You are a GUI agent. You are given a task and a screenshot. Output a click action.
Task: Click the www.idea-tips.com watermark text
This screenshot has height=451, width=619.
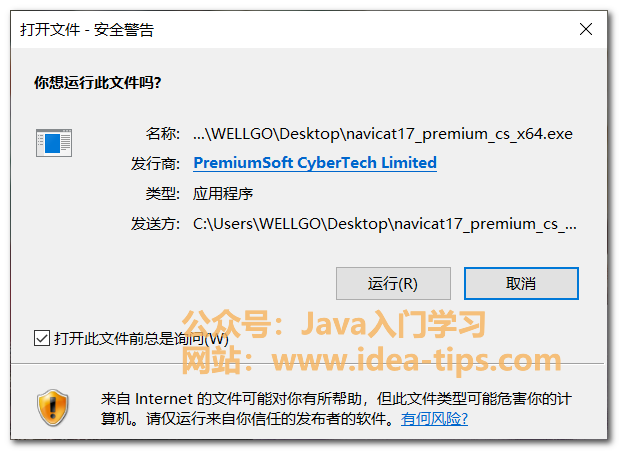[x=416, y=359]
